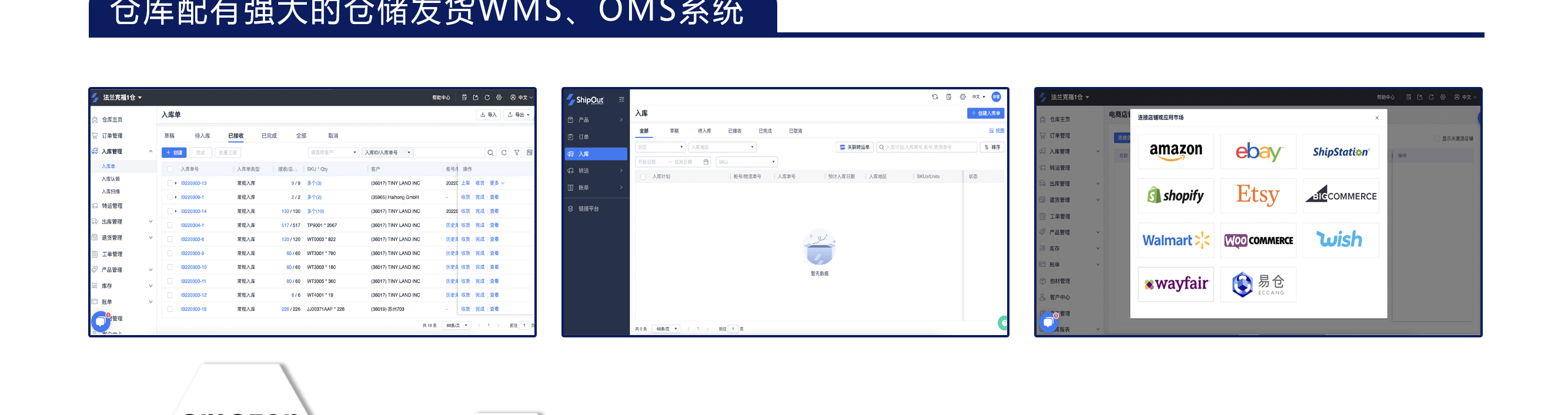Click the user avatar in ShipOut header
The width and height of the screenshot is (1568, 415).
tap(997, 97)
